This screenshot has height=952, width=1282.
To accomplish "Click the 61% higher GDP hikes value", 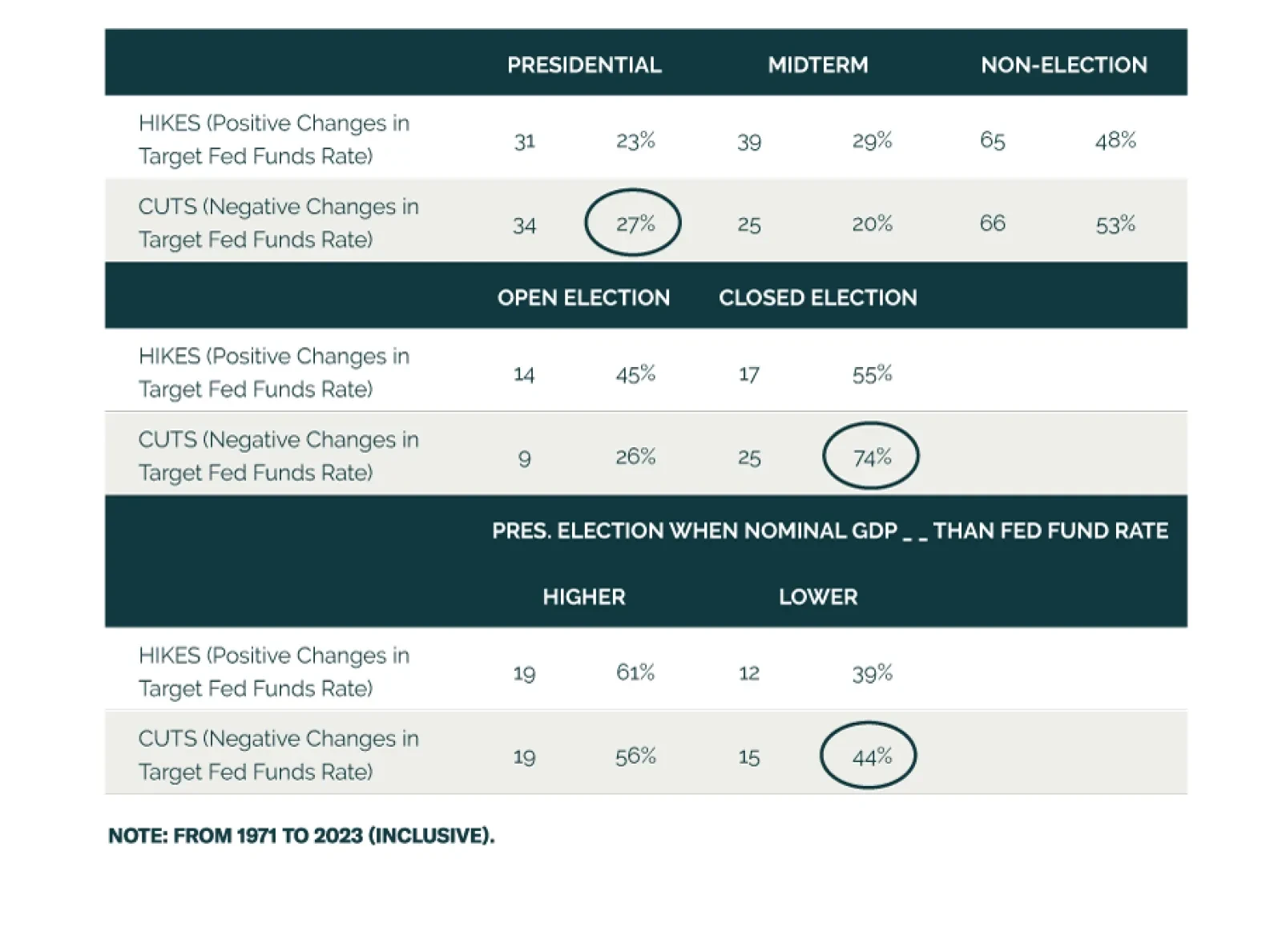I will coord(635,672).
